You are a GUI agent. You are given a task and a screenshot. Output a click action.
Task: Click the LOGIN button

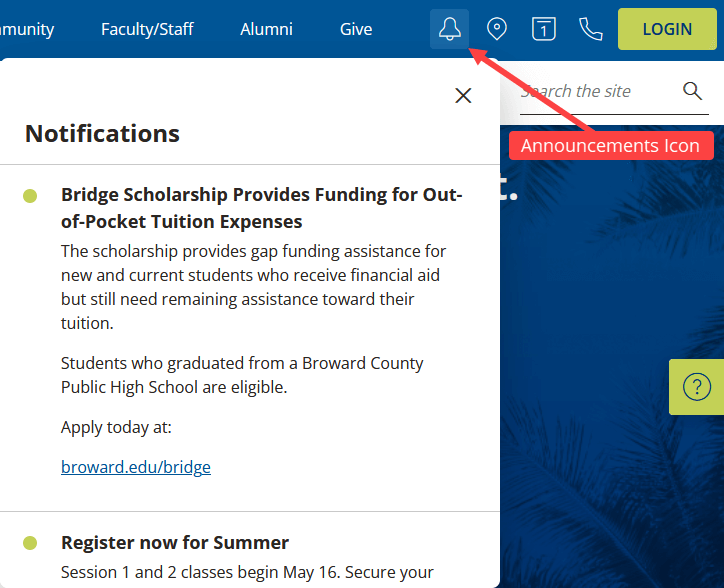click(667, 29)
